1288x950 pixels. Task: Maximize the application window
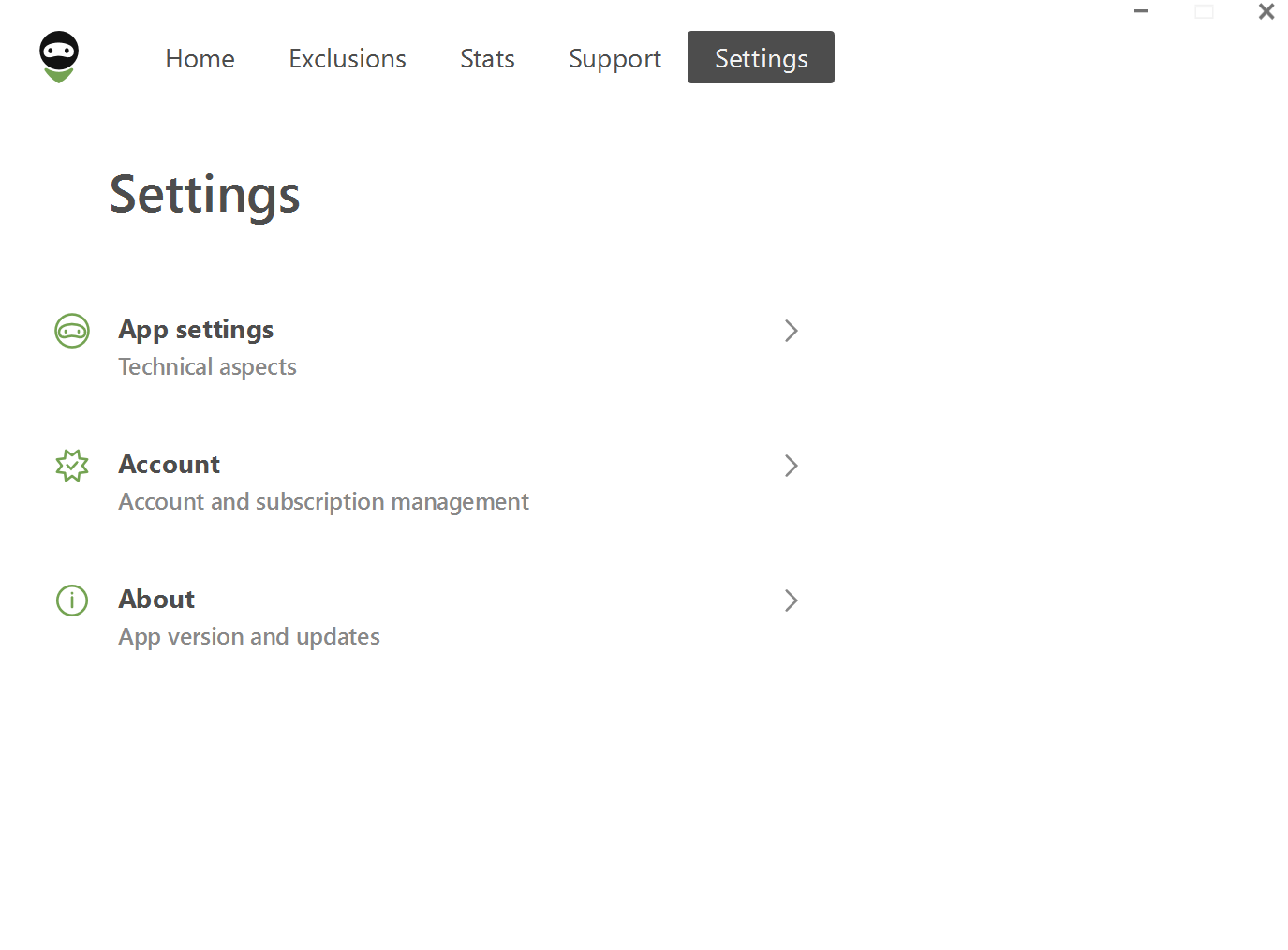point(1204,11)
